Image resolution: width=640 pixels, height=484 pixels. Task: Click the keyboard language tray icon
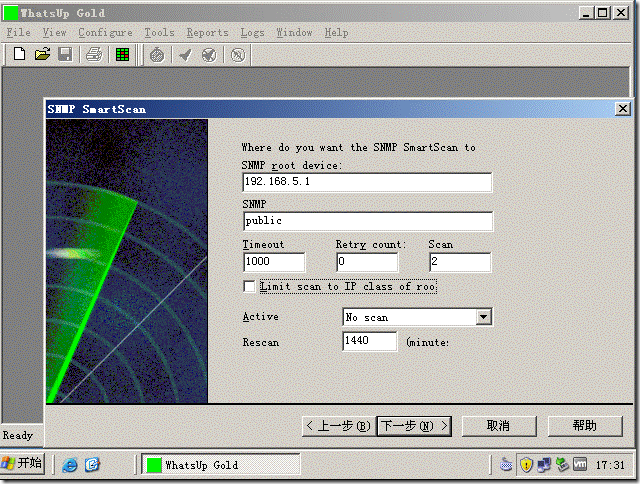(506, 464)
